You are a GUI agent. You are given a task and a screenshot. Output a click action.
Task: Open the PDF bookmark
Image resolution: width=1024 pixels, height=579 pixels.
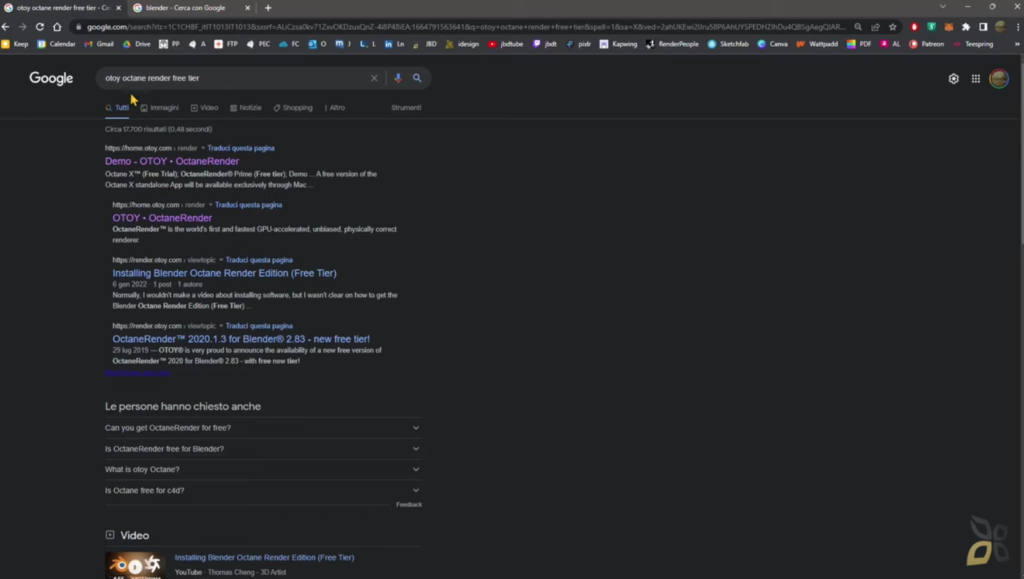coord(859,44)
